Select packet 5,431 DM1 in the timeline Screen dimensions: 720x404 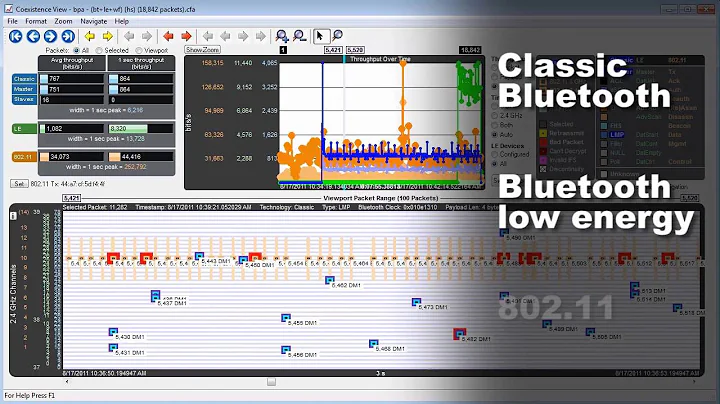click(113, 348)
